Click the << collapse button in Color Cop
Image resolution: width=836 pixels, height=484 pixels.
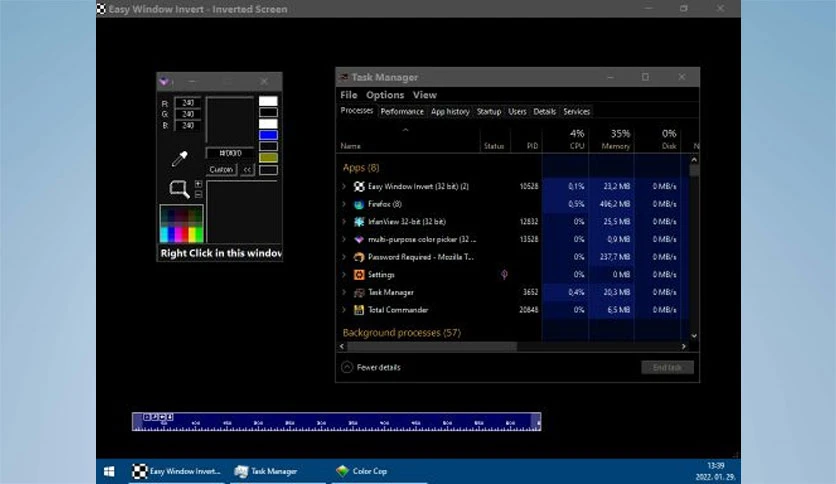(247, 170)
